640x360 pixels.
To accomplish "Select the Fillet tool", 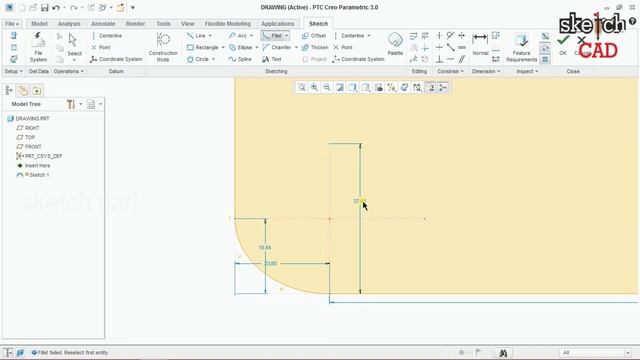I will click(272, 36).
